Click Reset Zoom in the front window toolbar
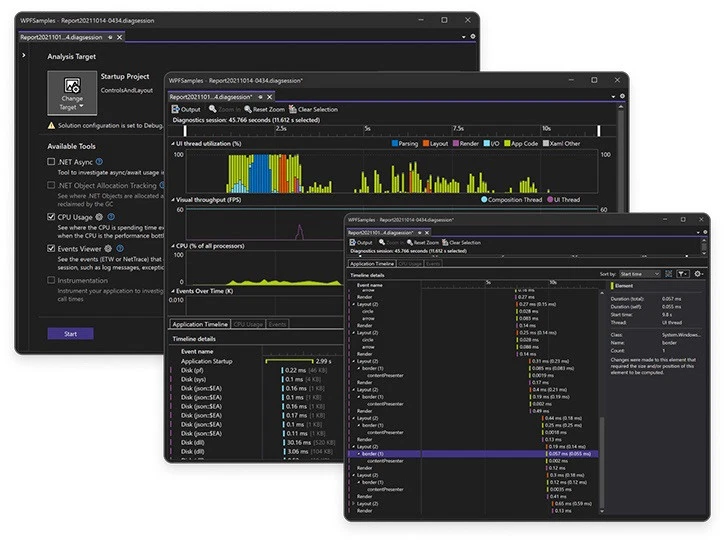Viewport: 725px width, 542px height. [x=422, y=242]
